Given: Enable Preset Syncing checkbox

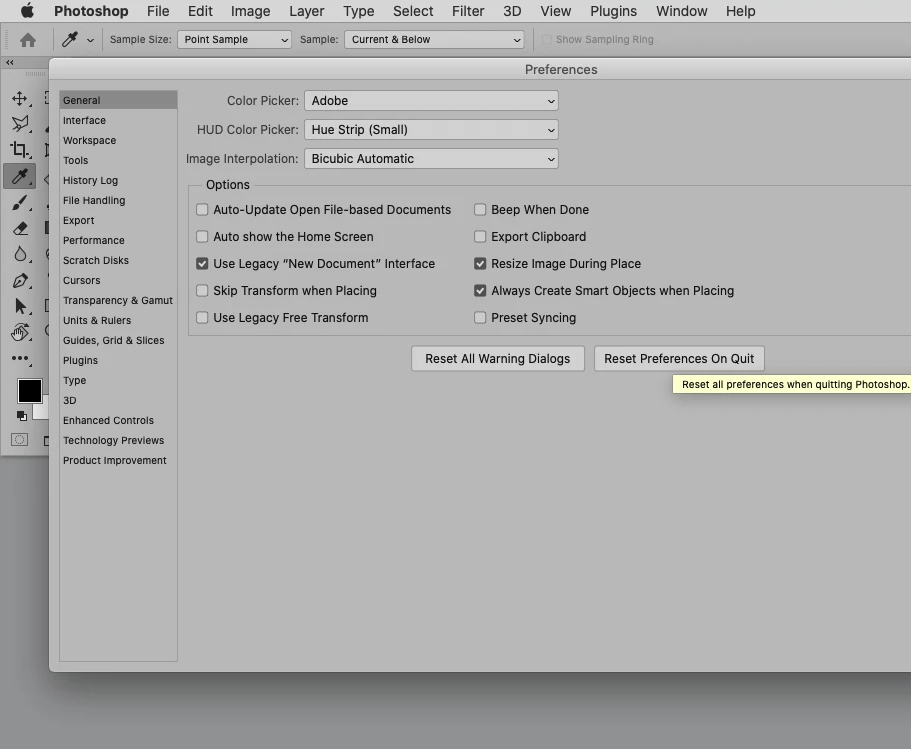Looking at the screenshot, I should click(480, 318).
